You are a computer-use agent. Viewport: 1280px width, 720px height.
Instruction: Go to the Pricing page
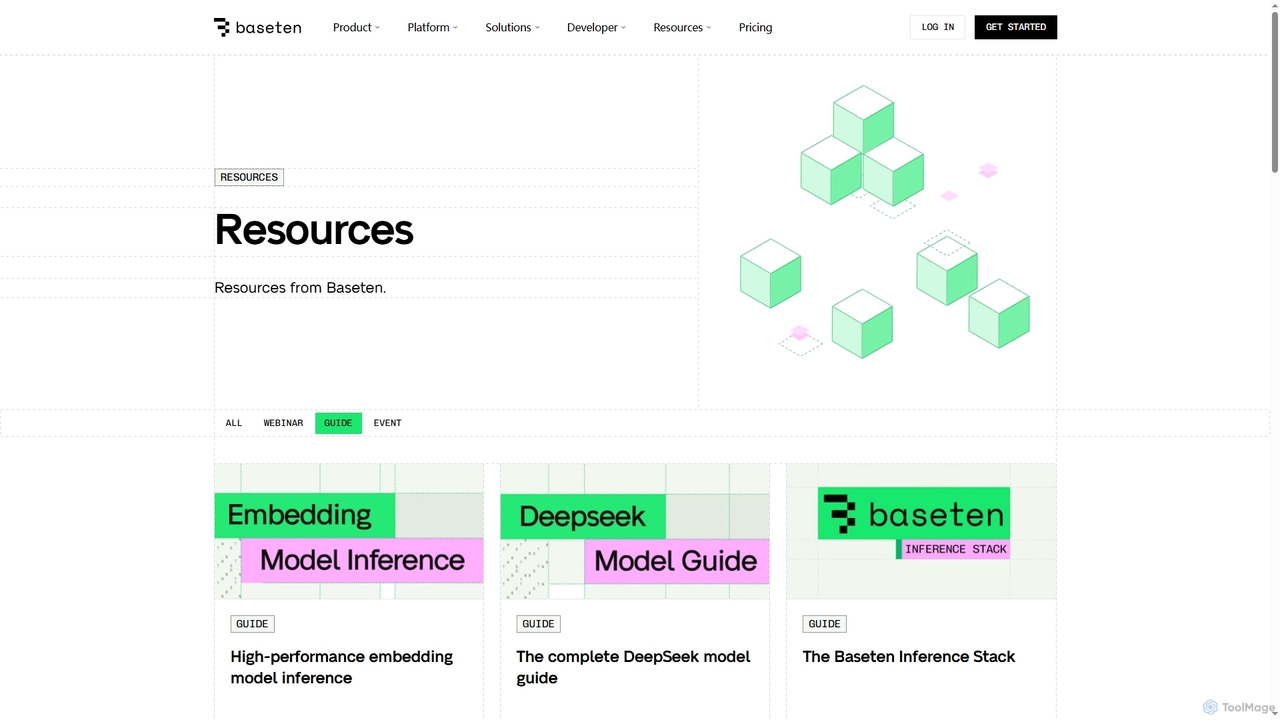(x=755, y=27)
